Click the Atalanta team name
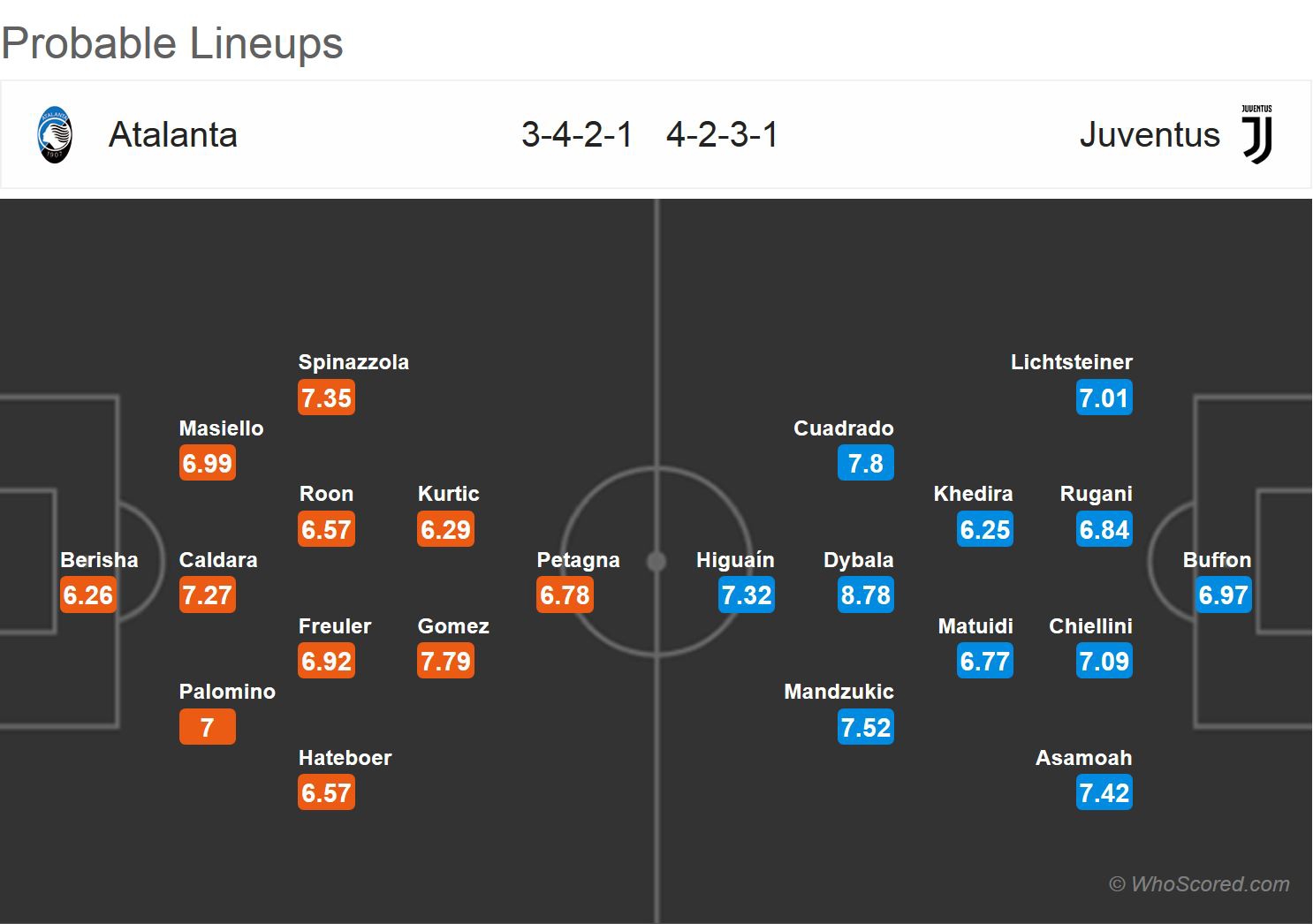 (173, 135)
